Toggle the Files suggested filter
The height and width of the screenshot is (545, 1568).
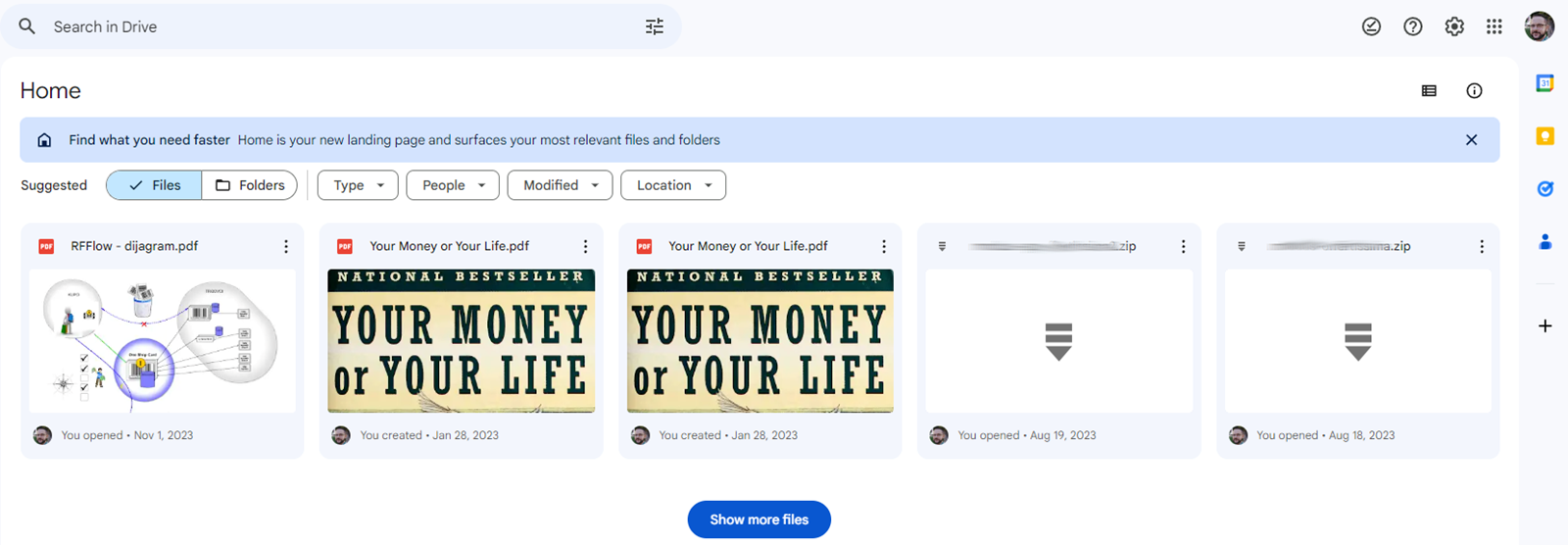click(154, 185)
